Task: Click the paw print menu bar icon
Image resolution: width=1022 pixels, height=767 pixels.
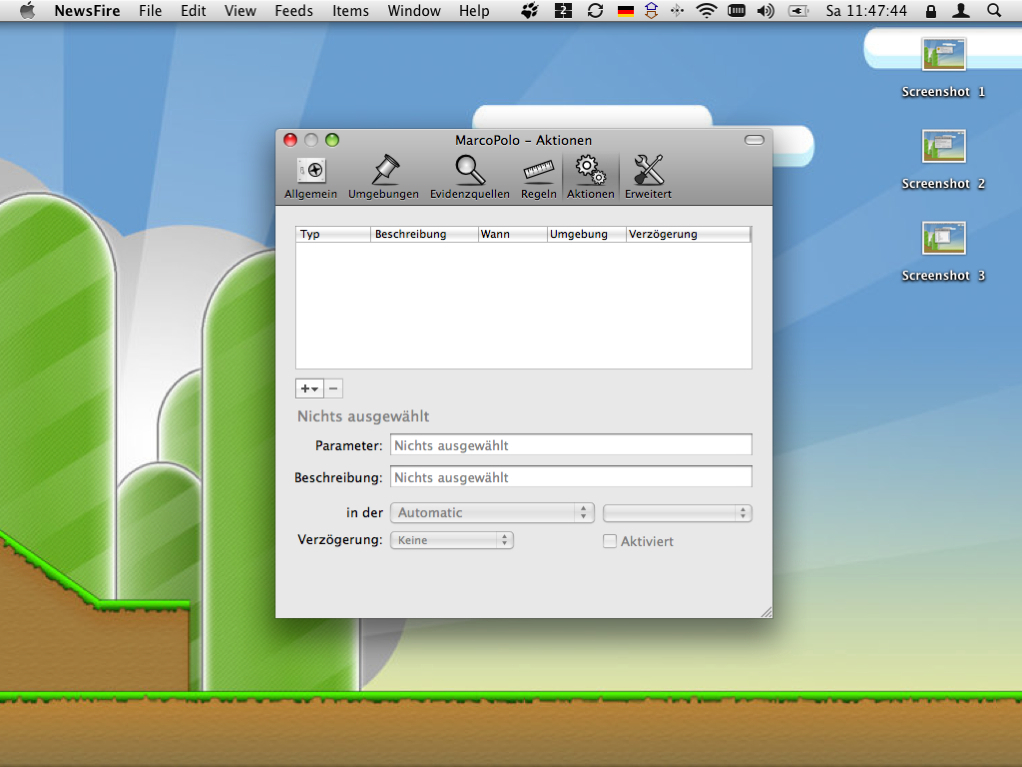Action: (x=530, y=10)
